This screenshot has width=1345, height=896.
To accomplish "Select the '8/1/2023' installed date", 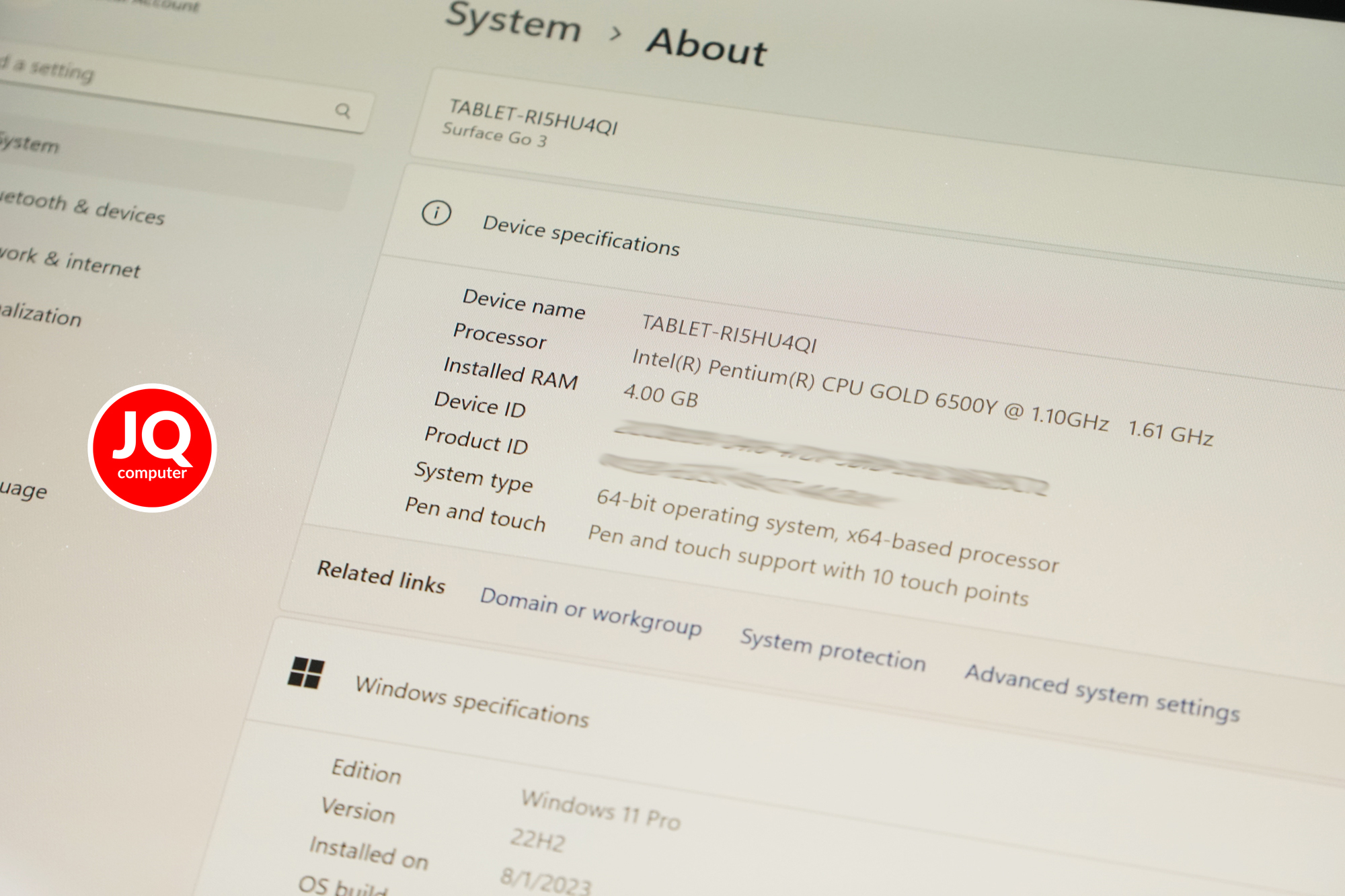I will coord(545,881).
